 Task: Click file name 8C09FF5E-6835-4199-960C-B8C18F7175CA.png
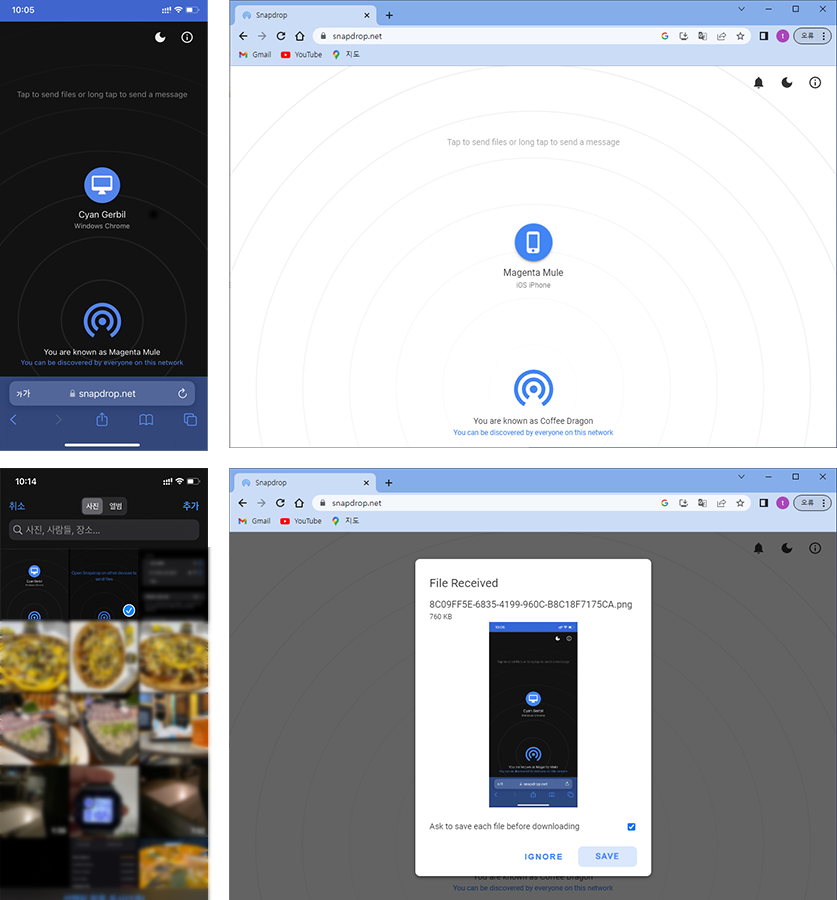coord(531,604)
